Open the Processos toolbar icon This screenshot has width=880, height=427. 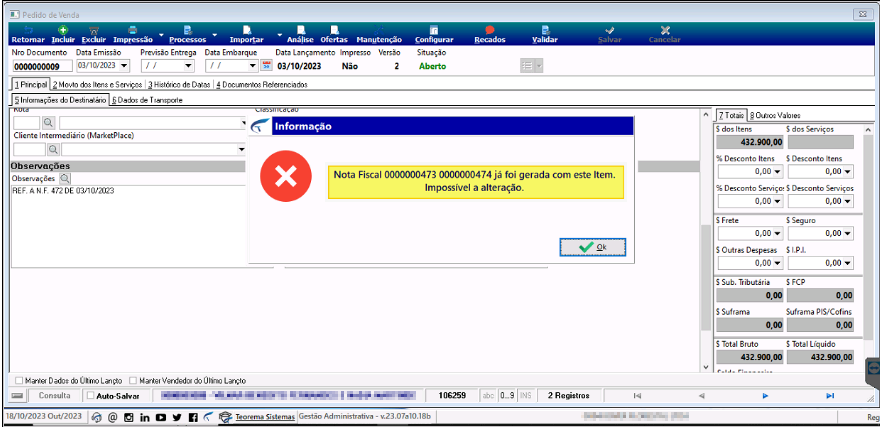tap(187, 30)
